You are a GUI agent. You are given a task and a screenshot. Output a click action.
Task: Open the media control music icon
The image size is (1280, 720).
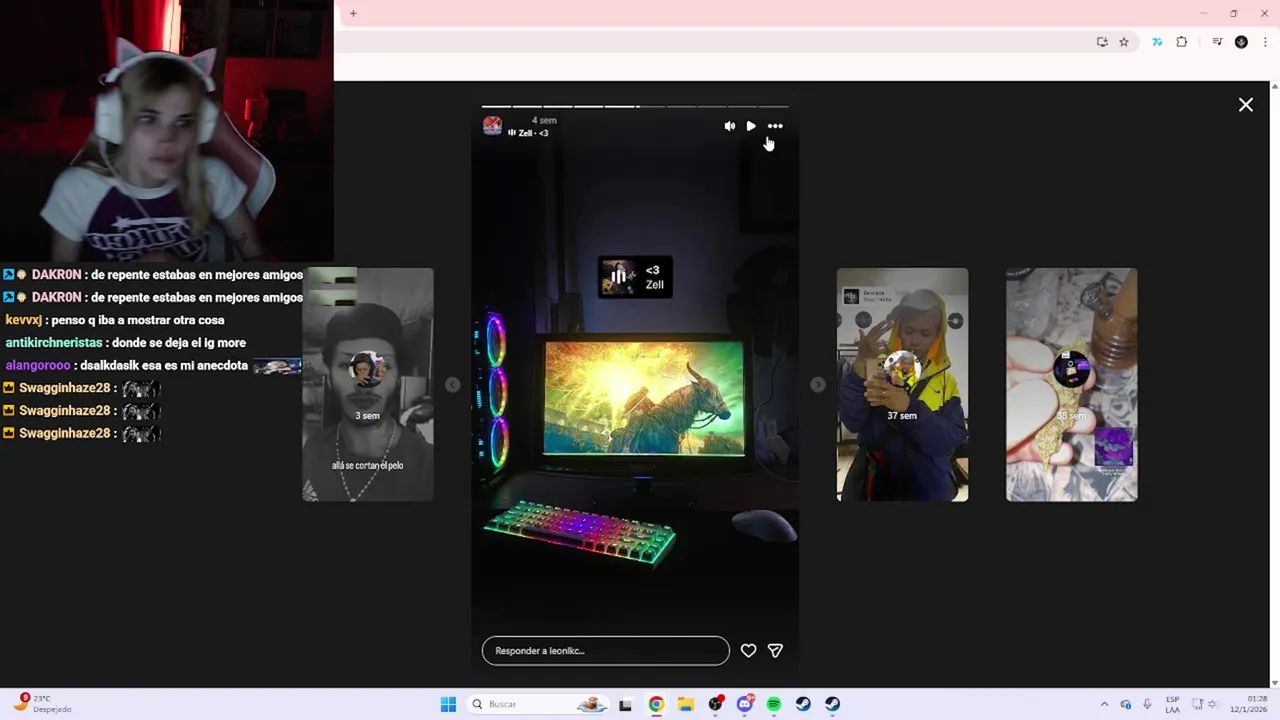tap(1217, 42)
